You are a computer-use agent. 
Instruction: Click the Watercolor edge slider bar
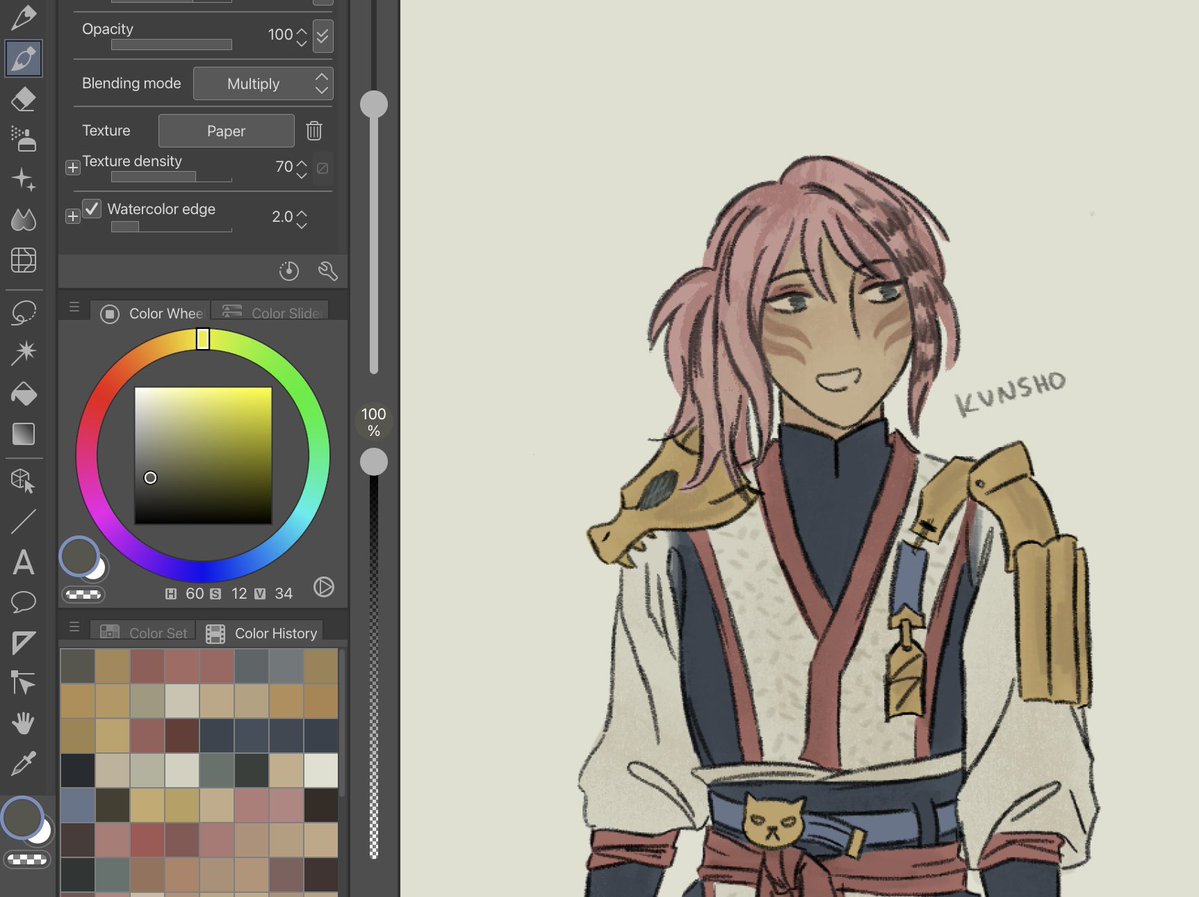pyautogui.click(x=171, y=226)
